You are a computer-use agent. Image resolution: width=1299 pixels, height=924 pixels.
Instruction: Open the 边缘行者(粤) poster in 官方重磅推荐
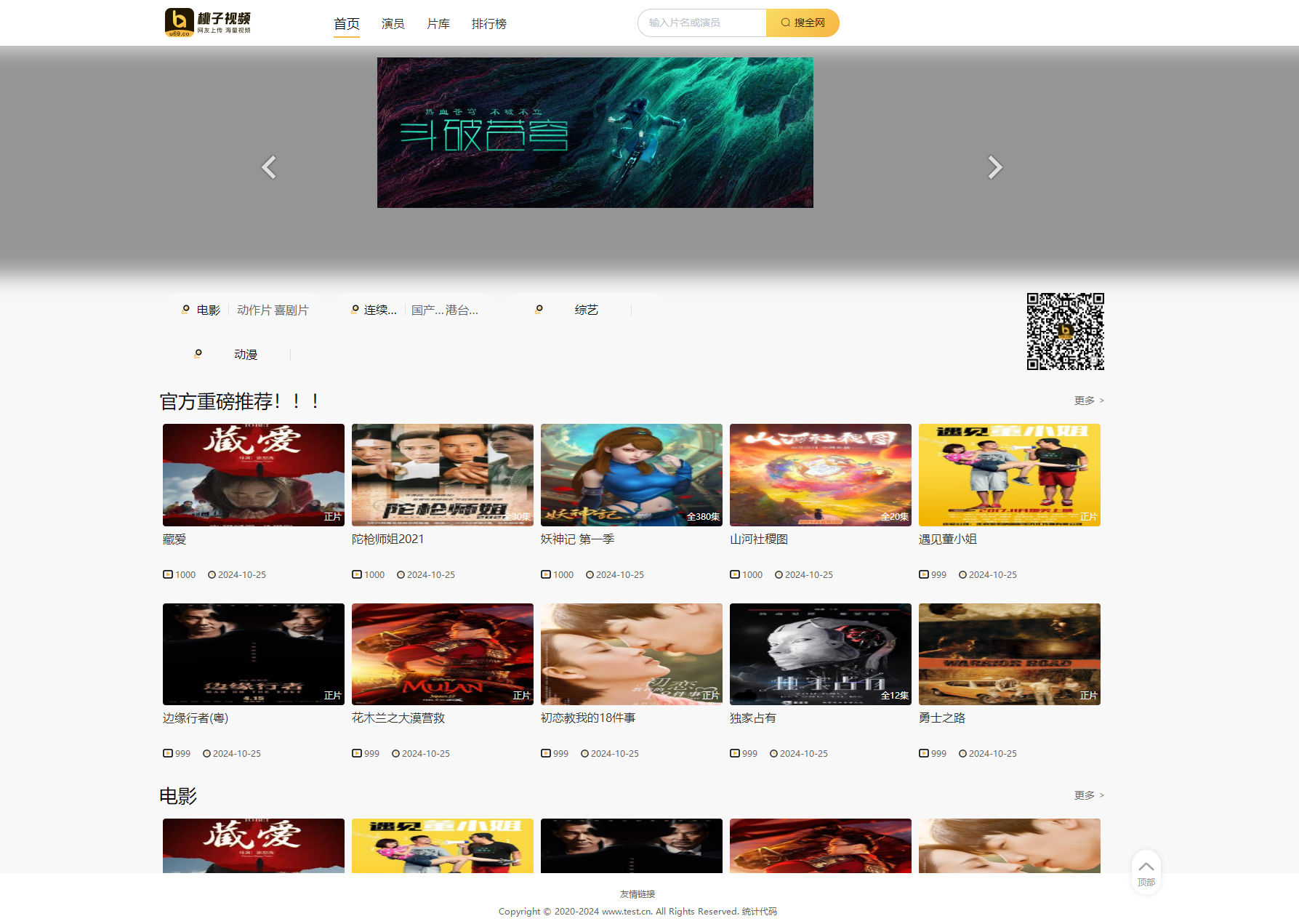pos(254,654)
